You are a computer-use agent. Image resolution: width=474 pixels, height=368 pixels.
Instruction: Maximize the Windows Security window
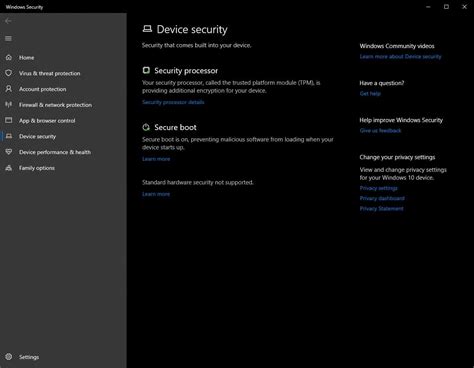coord(446,7)
